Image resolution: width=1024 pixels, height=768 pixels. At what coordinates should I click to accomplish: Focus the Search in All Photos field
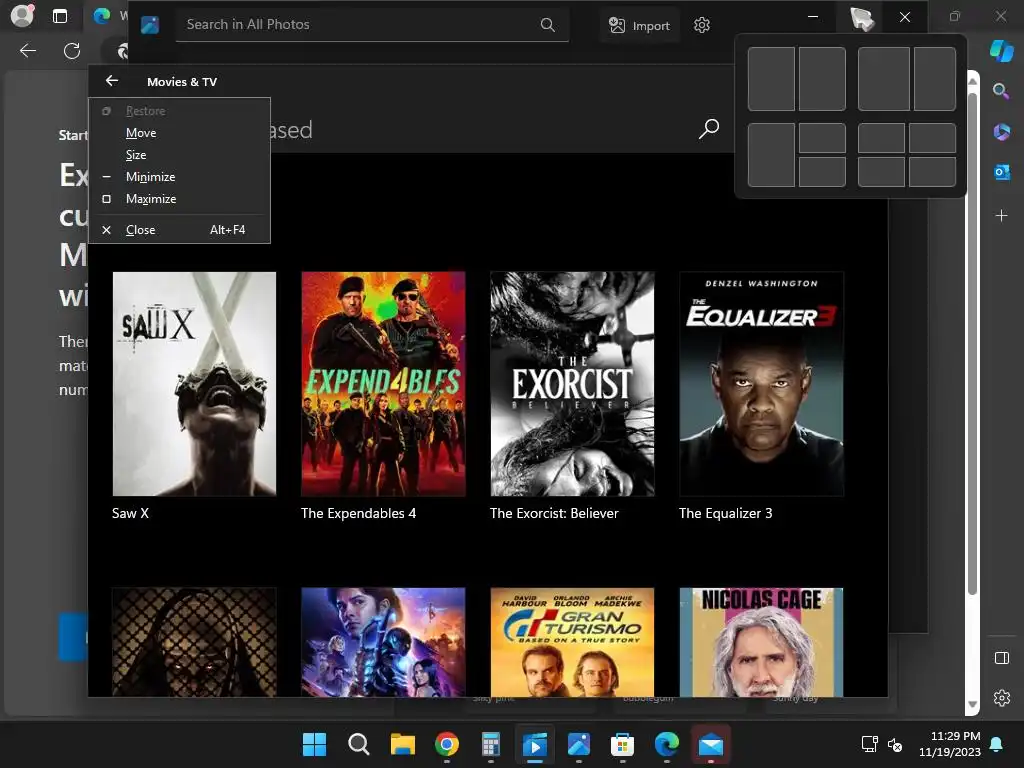(372, 25)
